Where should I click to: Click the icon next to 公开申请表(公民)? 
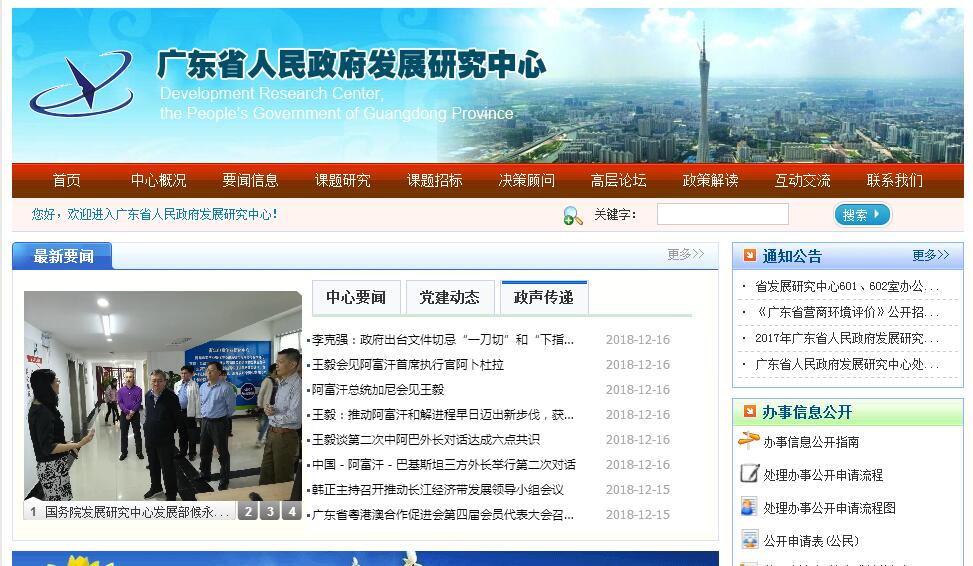coord(749,540)
